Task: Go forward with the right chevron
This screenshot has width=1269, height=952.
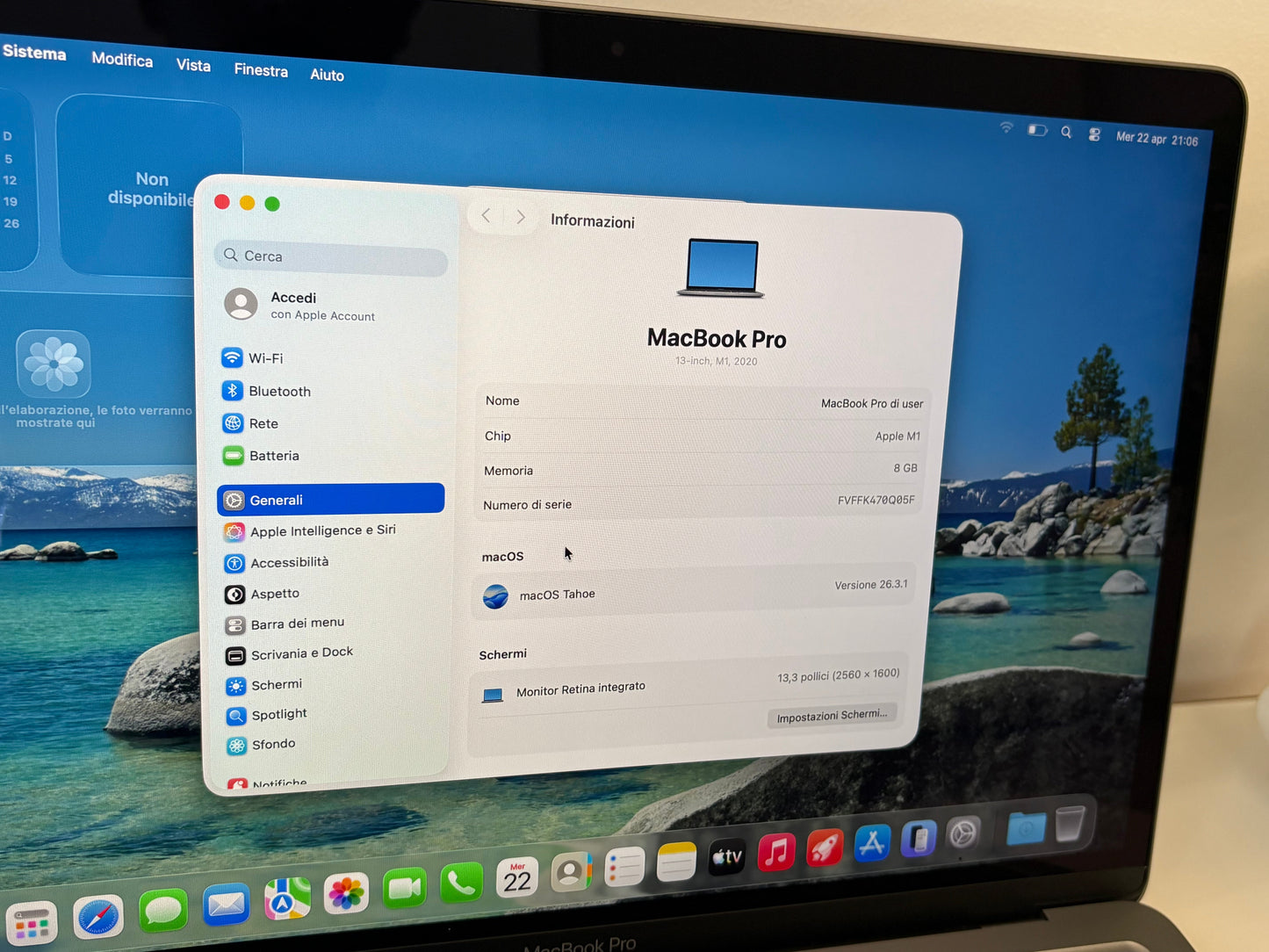Action: tap(521, 217)
